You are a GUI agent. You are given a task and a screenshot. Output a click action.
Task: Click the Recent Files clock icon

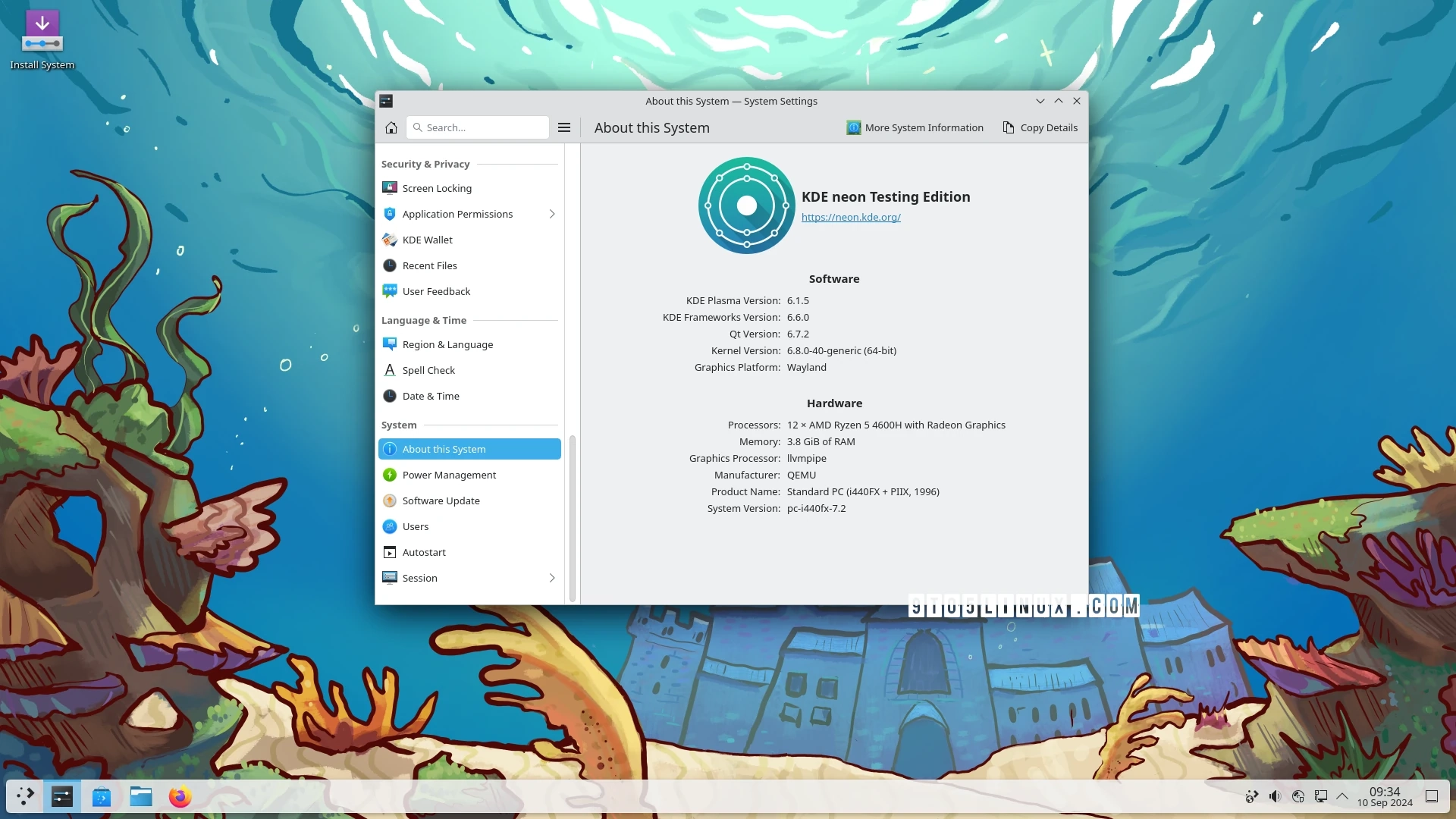tap(390, 265)
